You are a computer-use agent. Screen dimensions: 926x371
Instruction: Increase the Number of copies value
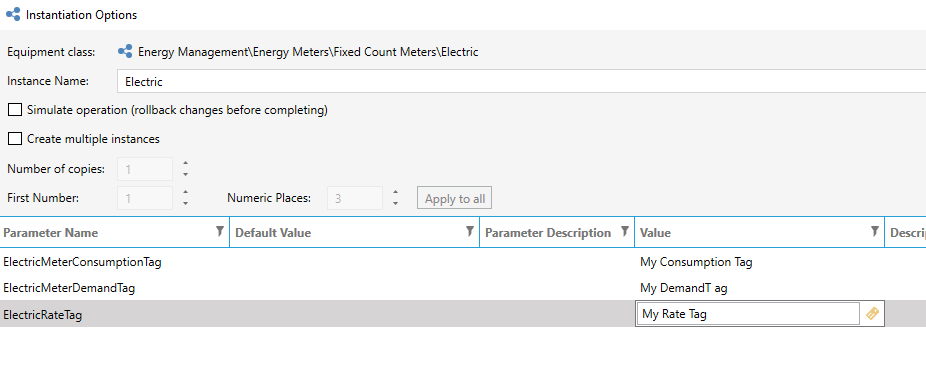(x=185, y=163)
